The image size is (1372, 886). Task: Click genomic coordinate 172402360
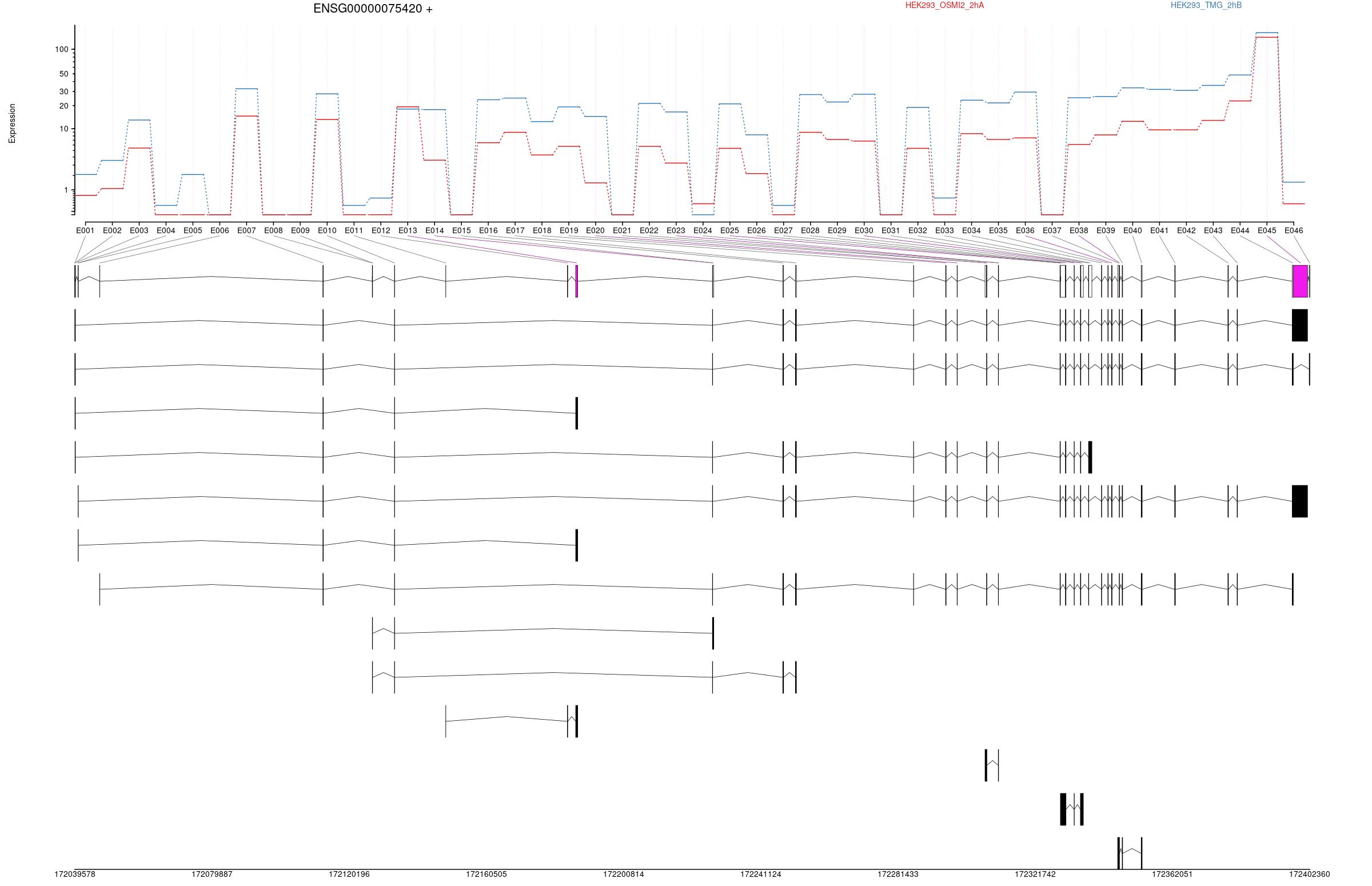tap(1309, 874)
